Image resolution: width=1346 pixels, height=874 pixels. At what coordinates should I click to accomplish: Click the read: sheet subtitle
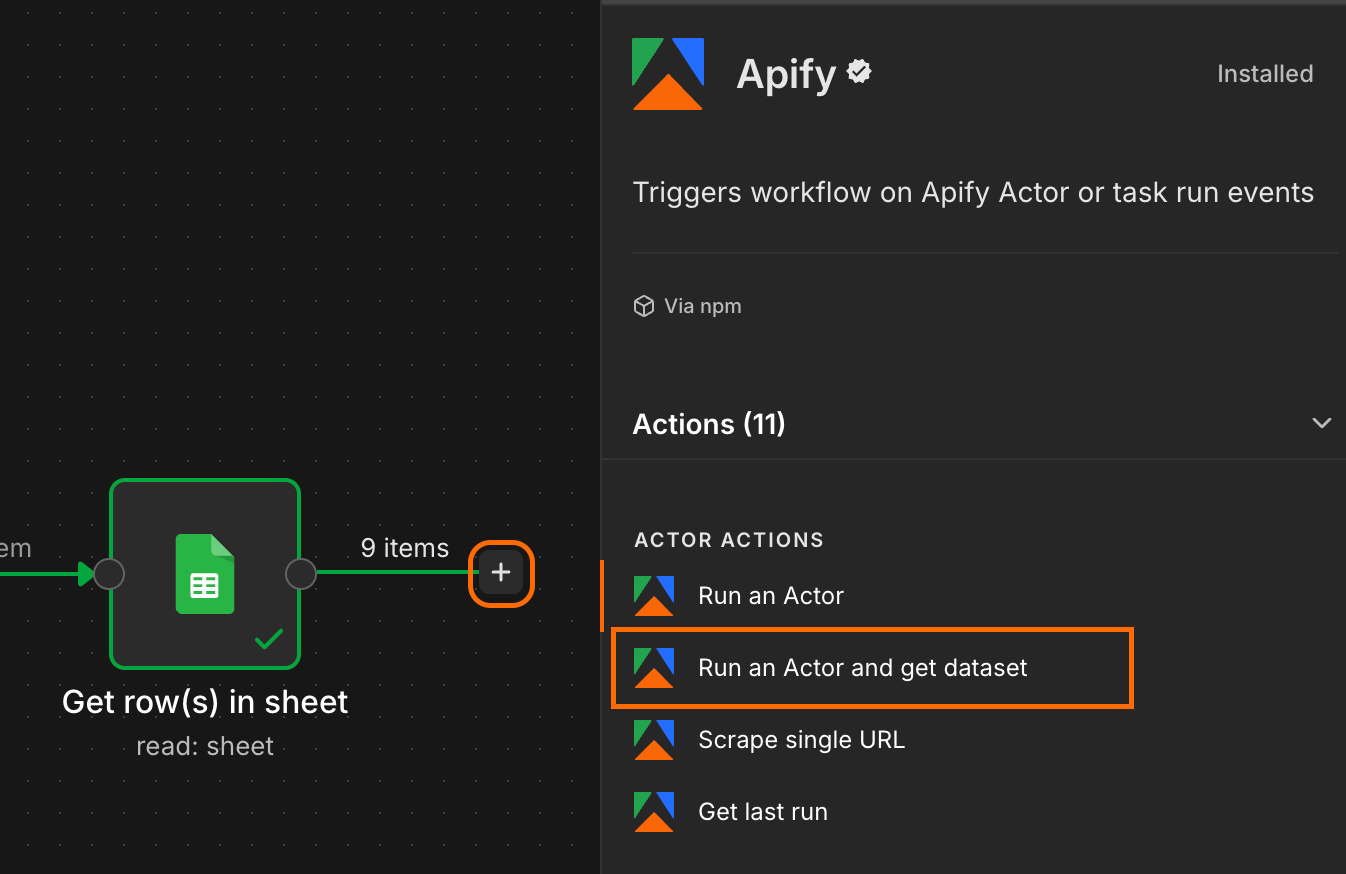point(205,746)
